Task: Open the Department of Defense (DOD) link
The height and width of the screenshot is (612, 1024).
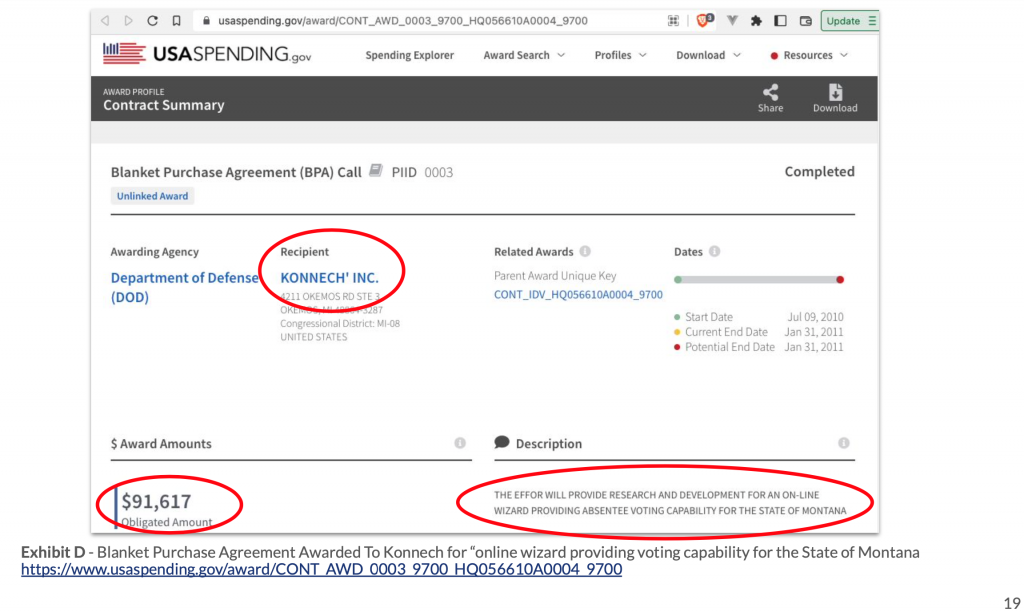Action: click(x=185, y=287)
